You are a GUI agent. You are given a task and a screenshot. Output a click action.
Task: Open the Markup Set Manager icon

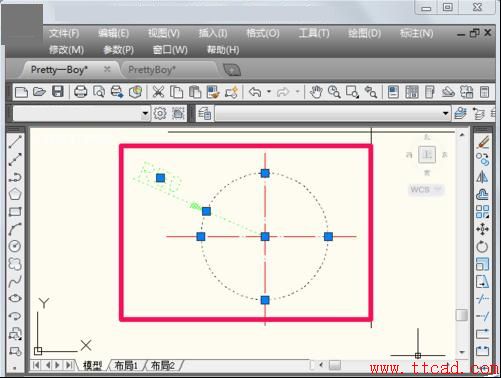466,92
